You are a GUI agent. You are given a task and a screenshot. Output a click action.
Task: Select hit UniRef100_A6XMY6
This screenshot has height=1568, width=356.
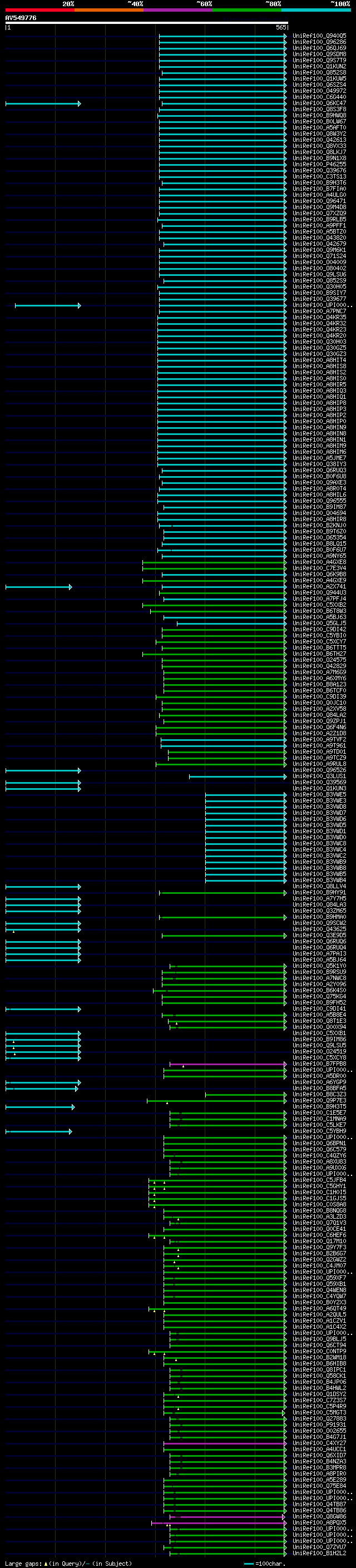[x=319, y=678]
